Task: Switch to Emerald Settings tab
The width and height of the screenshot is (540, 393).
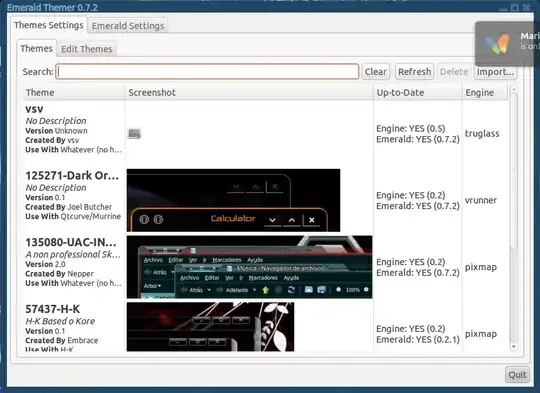Action: (128, 26)
